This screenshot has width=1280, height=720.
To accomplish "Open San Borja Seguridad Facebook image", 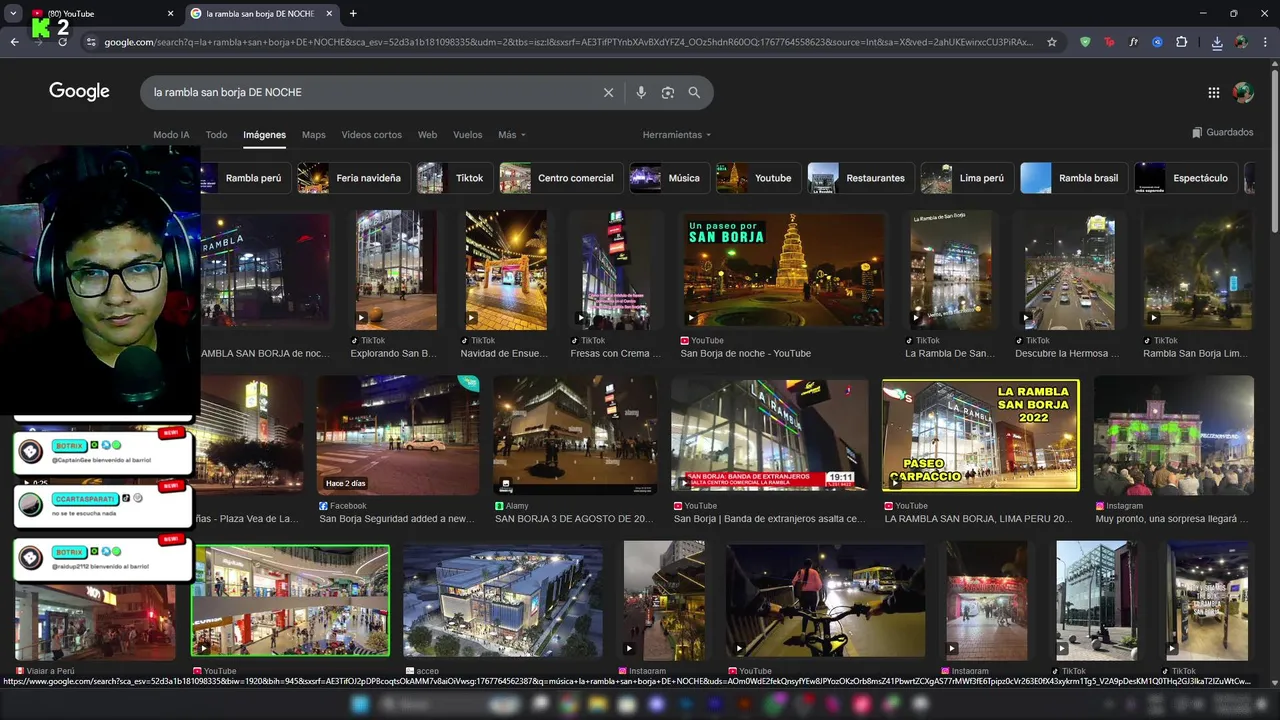I will click(398, 435).
